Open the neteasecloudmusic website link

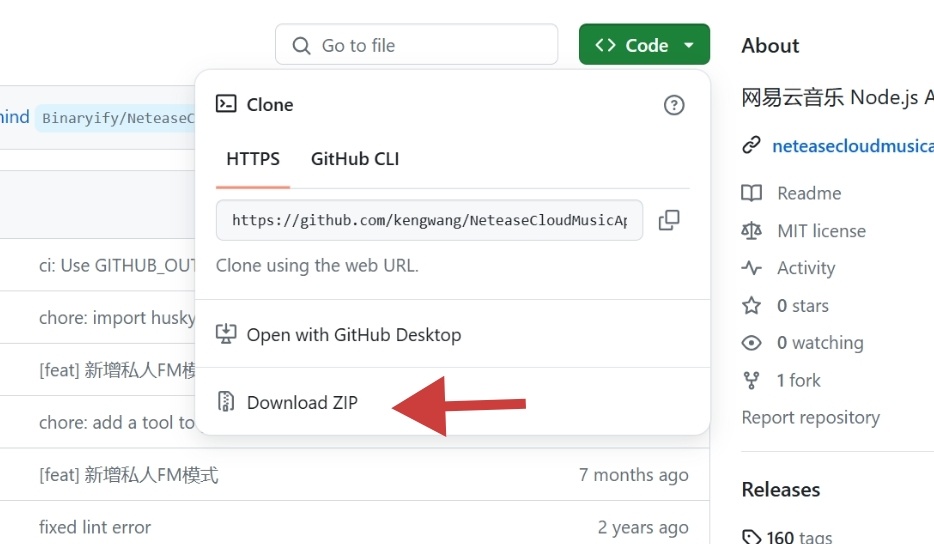click(852, 146)
